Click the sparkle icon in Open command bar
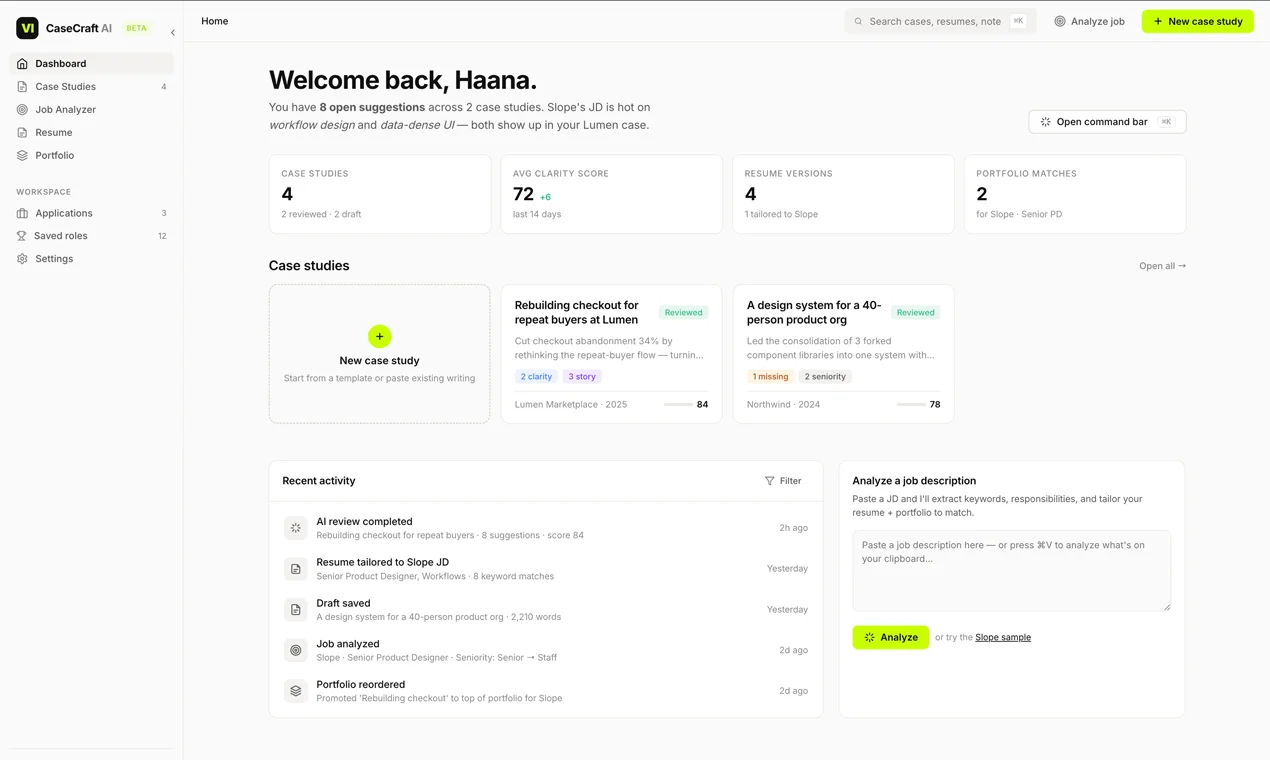 [x=1045, y=122]
